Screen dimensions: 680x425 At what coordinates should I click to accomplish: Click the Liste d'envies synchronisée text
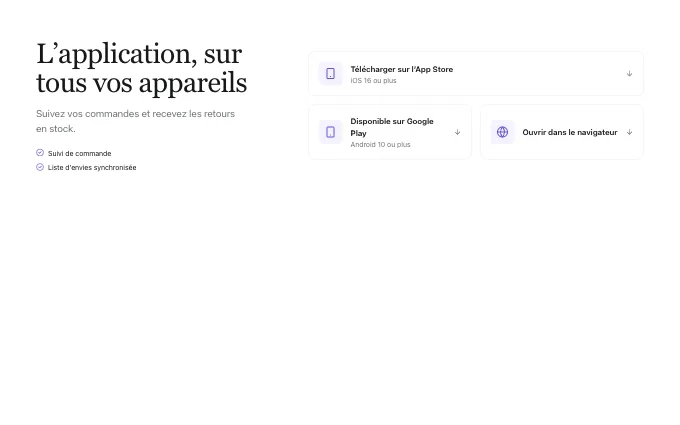(x=92, y=167)
